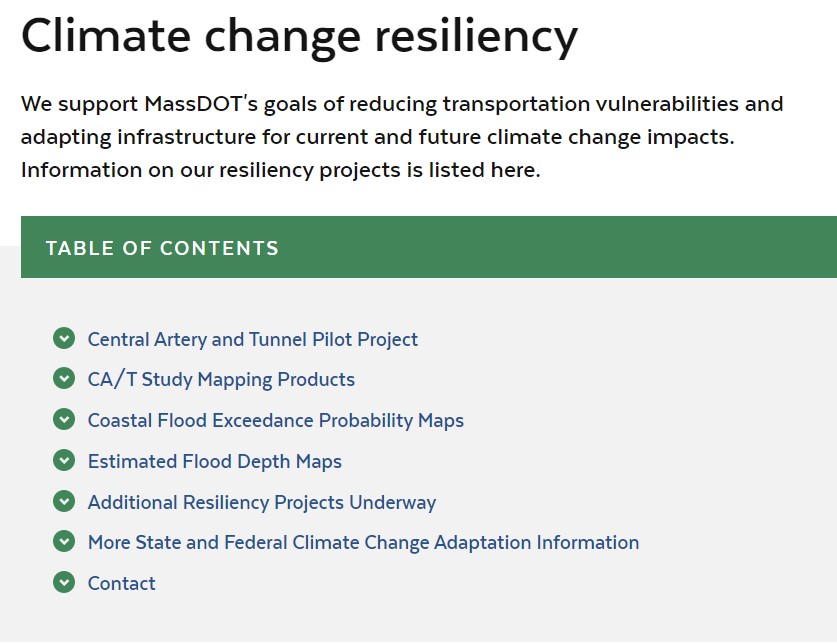Click the chevron icon next to CA/T Study
Screen dimensions: 837x644
(64, 379)
